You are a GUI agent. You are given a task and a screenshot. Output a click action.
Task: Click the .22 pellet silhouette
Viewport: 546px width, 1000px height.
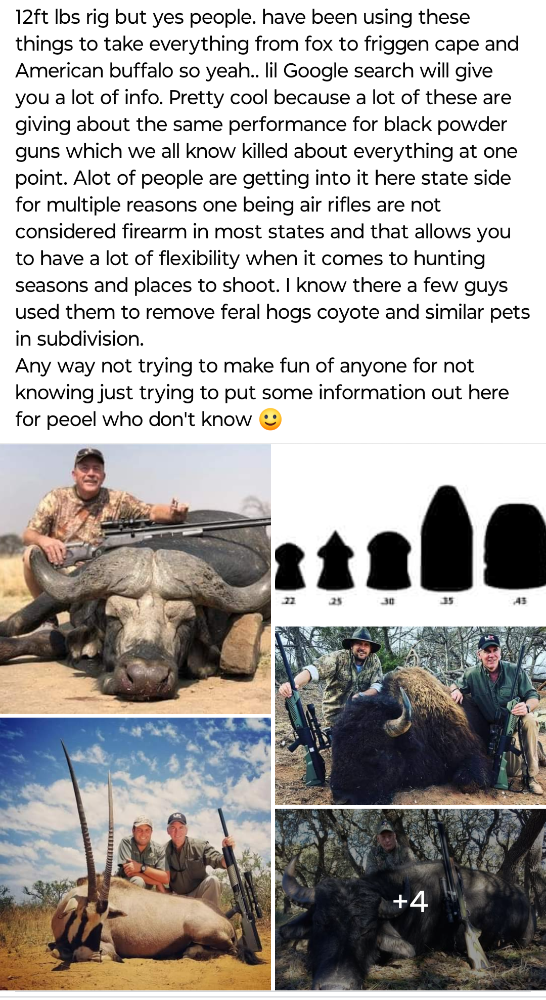290,566
